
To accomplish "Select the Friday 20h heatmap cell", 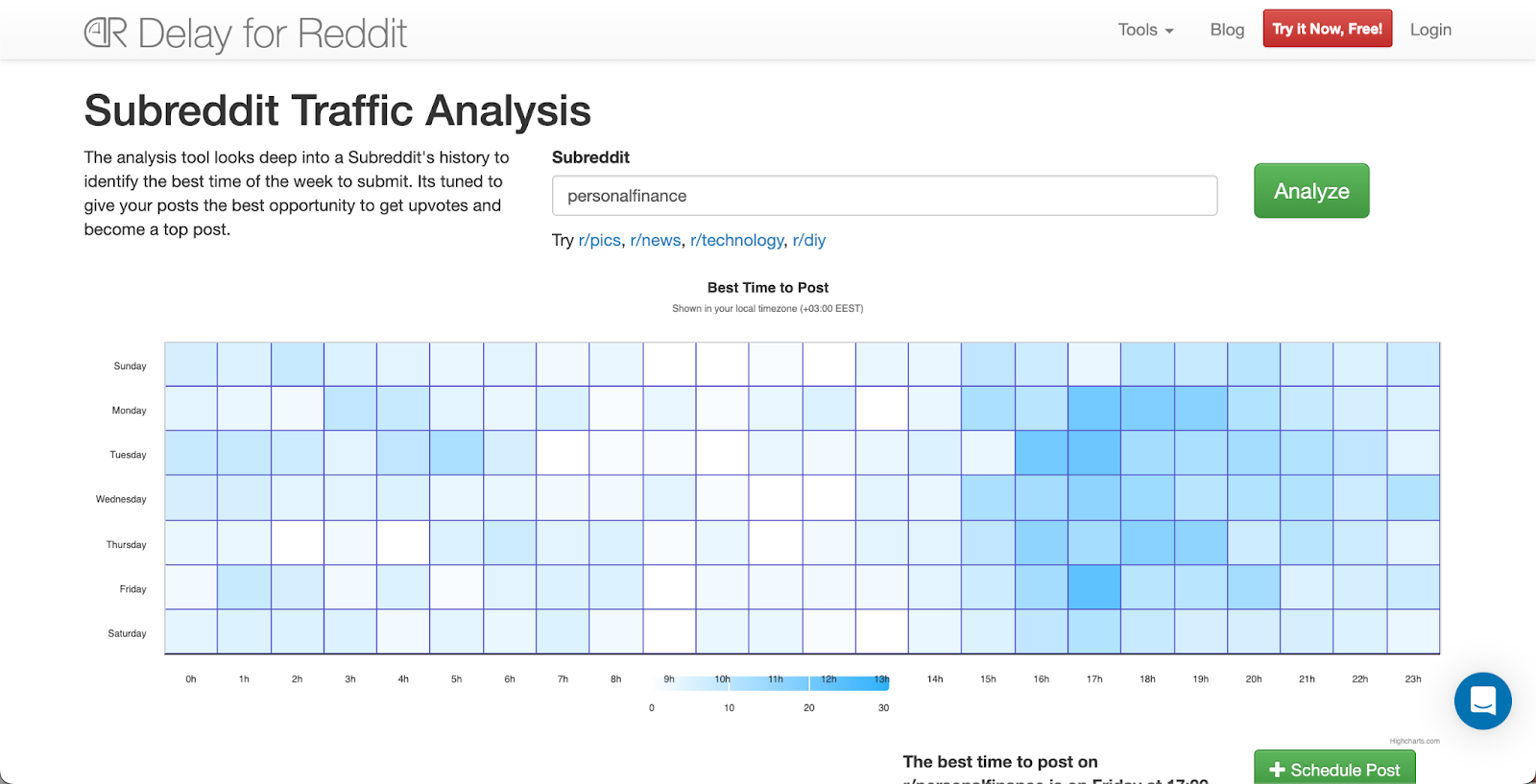I will pos(1254,587).
